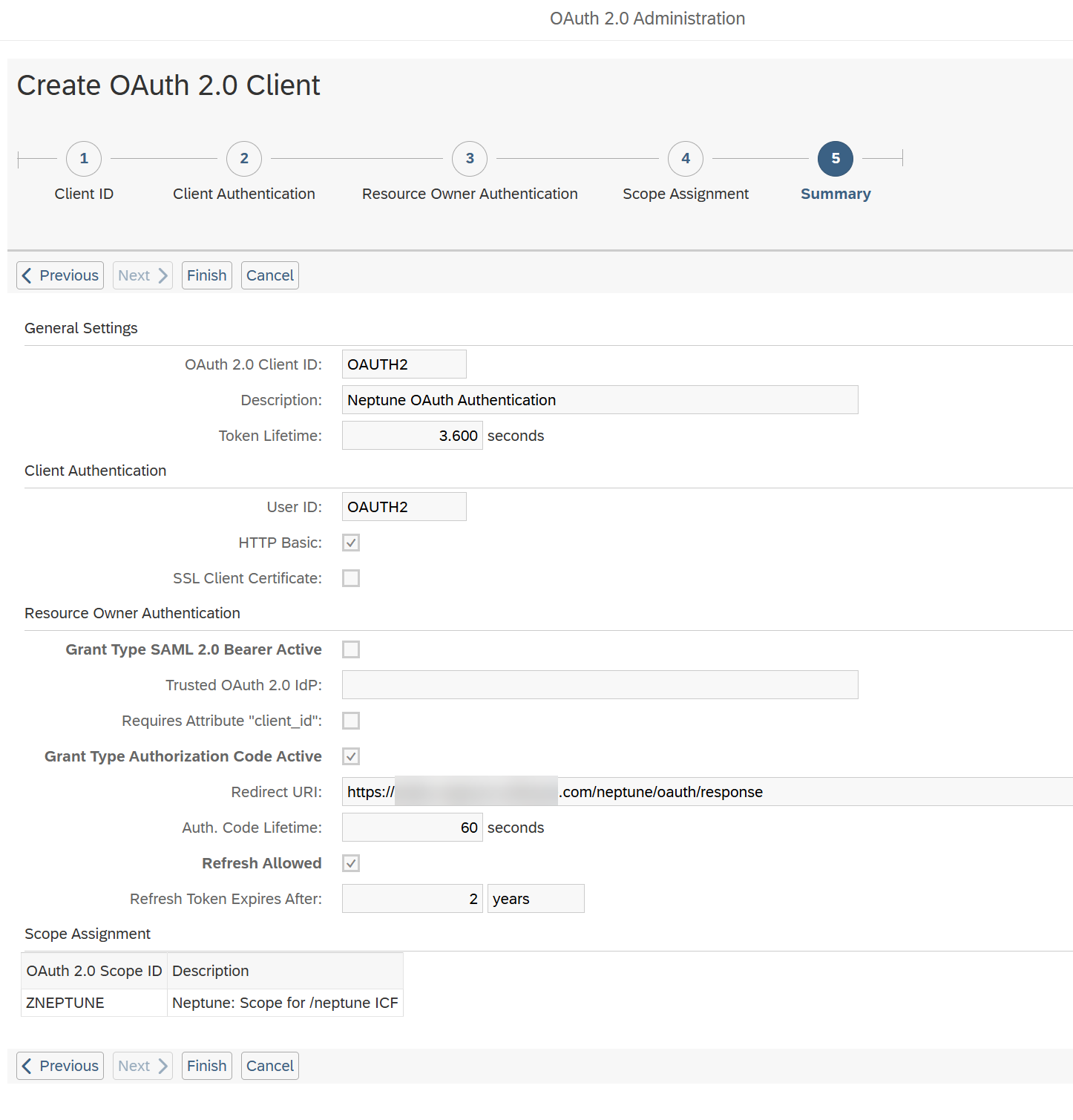Enable Grant Type SAML 2.0 Bearer Active
The image size is (1073, 1120).
tap(350, 649)
